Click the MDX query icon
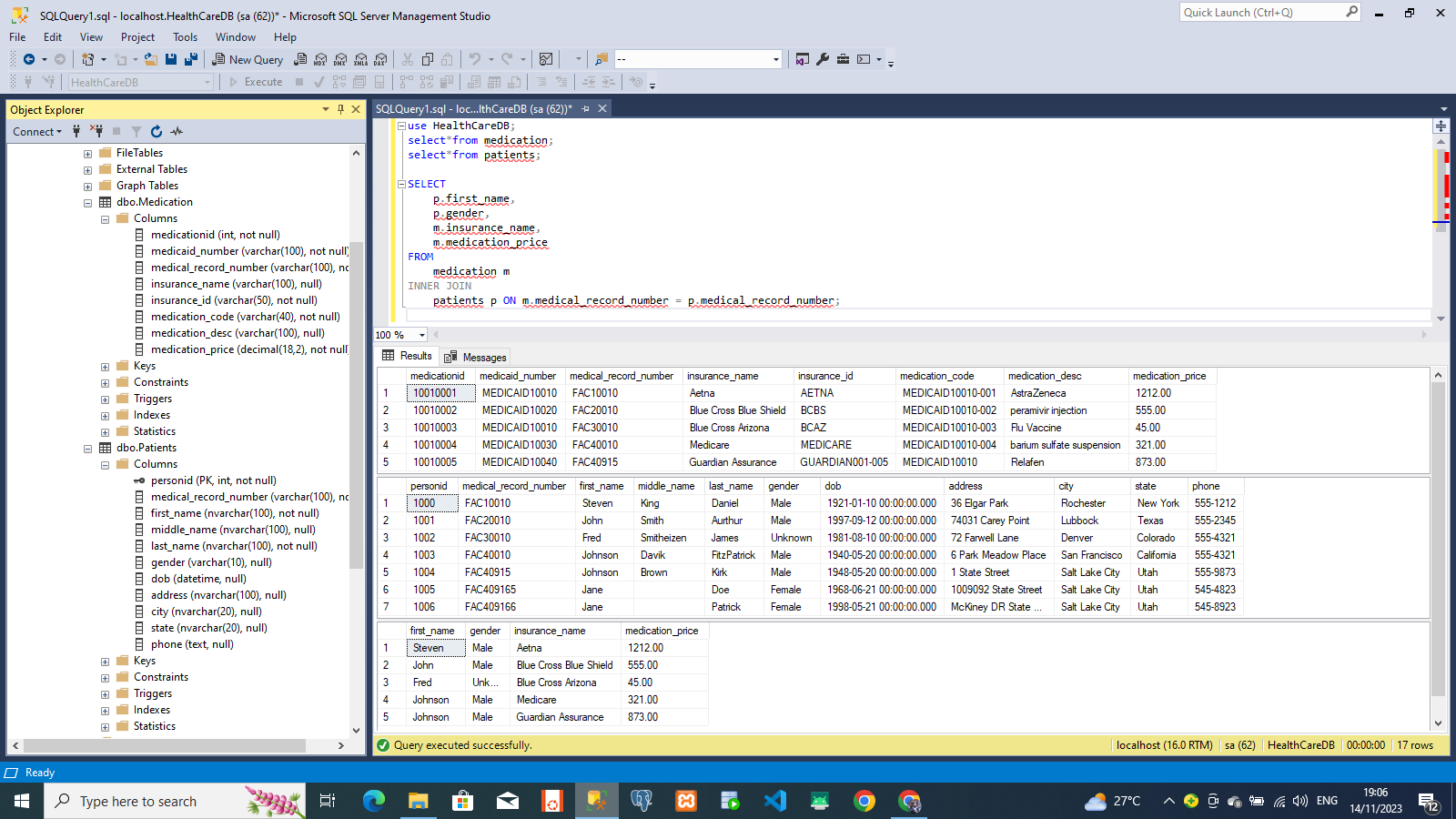The image size is (1456, 819). click(x=320, y=59)
